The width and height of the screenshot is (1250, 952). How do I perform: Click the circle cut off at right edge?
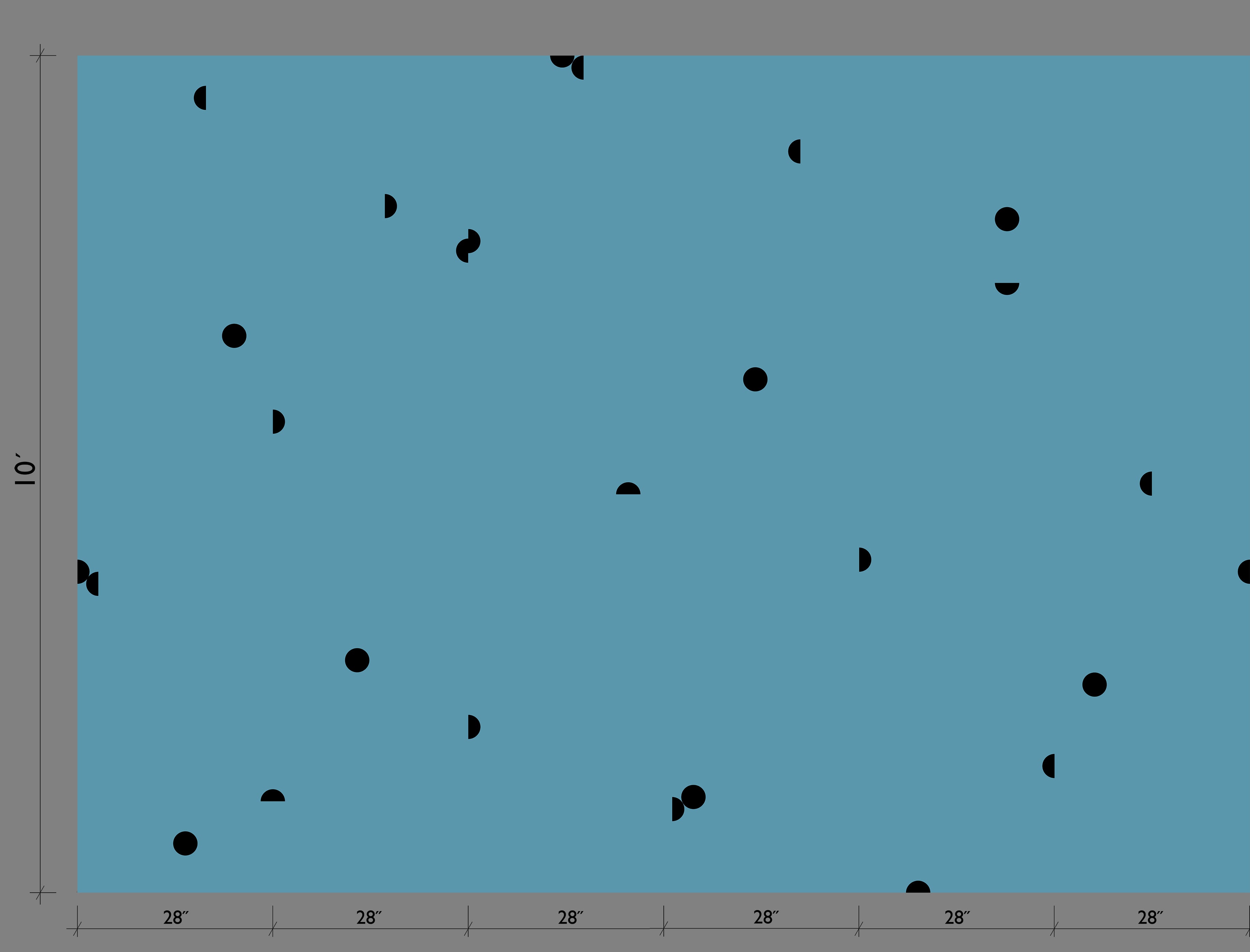tap(1244, 571)
